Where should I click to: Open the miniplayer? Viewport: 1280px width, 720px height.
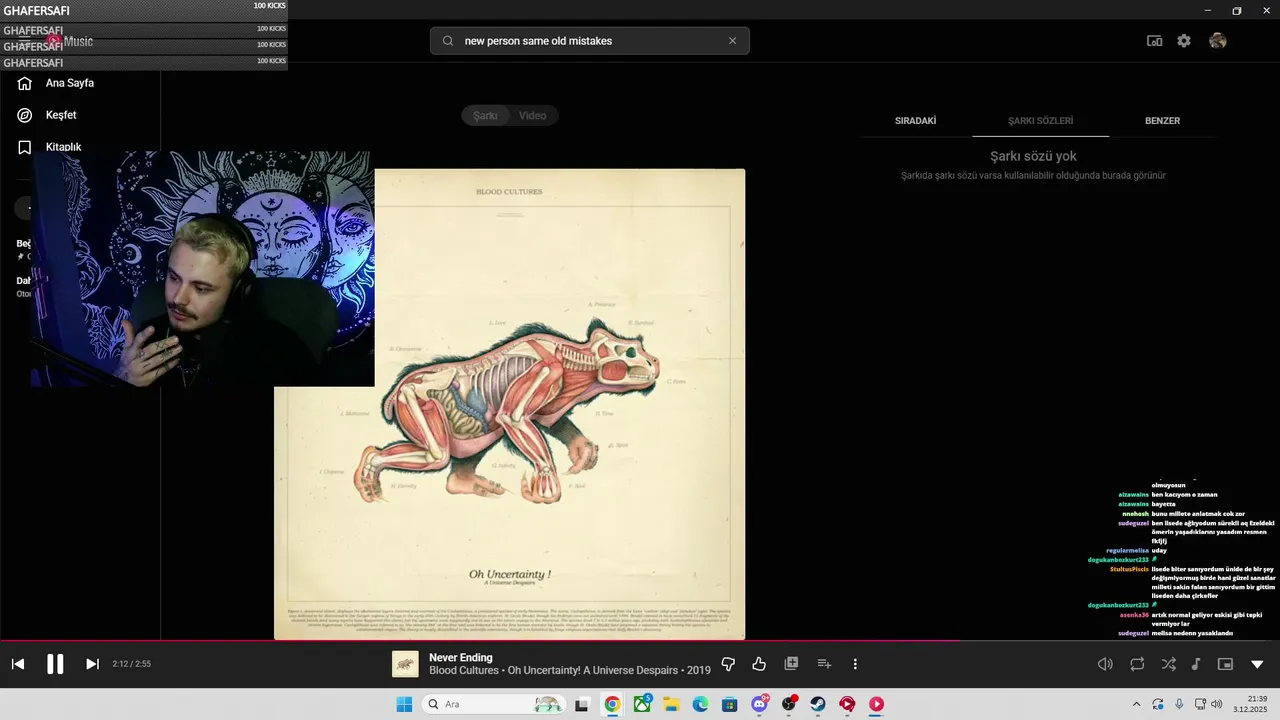tap(1225, 664)
